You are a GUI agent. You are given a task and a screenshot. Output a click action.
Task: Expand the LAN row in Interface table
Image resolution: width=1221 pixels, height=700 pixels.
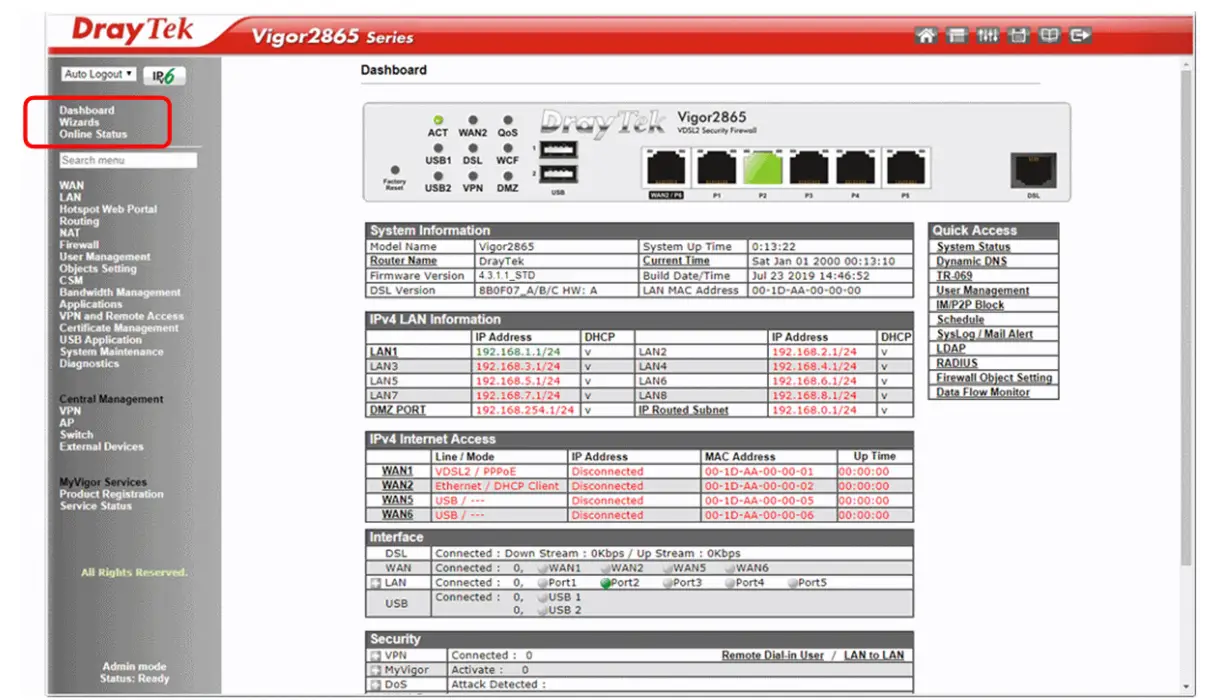(x=376, y=583)
